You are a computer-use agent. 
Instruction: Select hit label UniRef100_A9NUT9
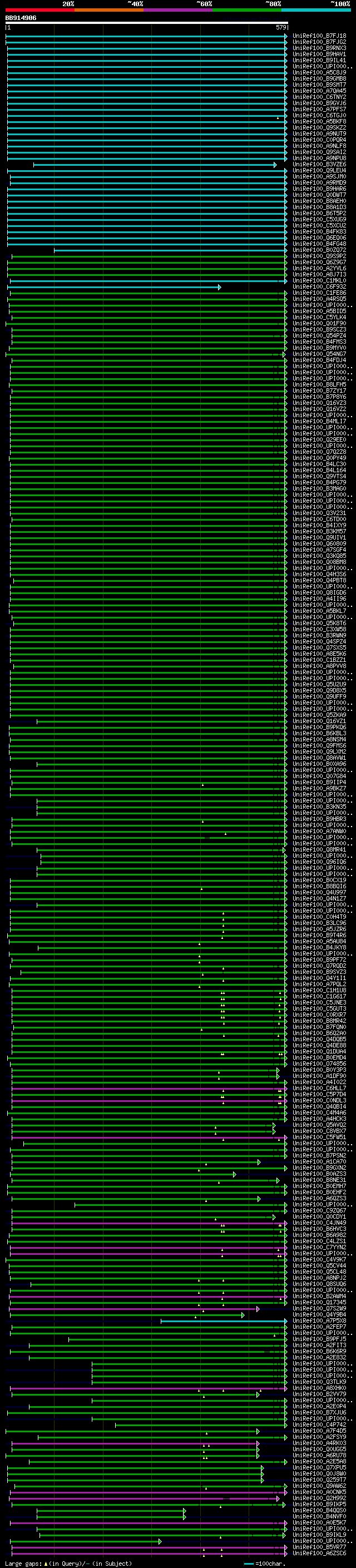tap(319, 134)
